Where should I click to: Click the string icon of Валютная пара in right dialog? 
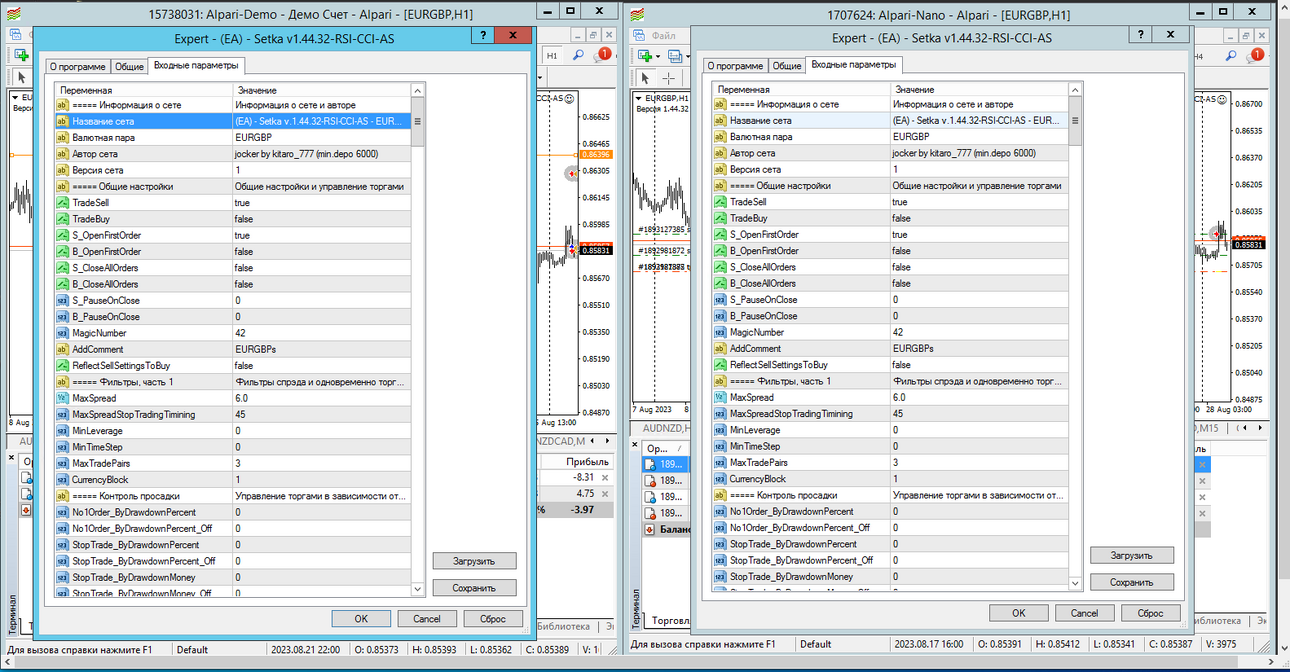(720, 137)
